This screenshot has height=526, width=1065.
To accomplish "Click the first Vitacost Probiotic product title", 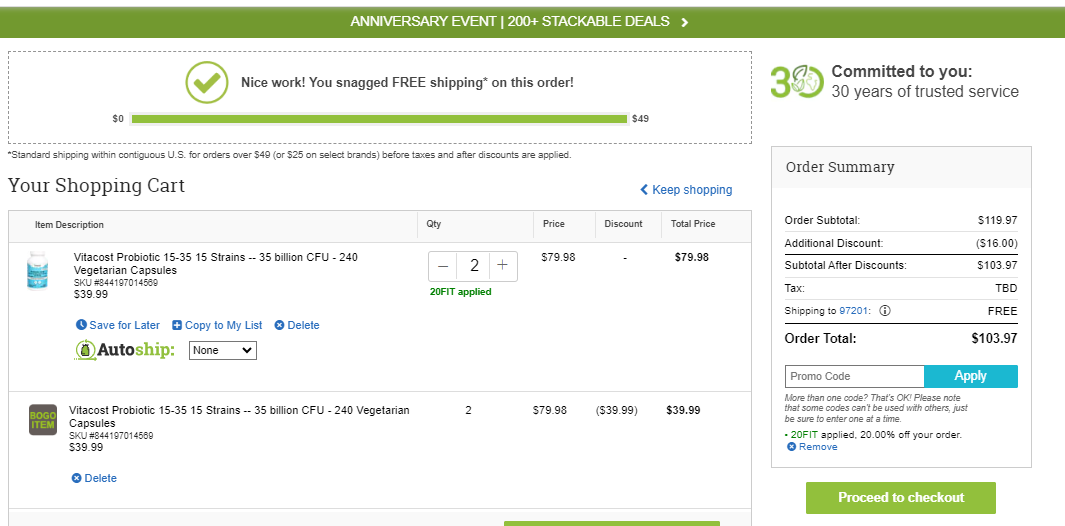I will click(x=215, y=264).
